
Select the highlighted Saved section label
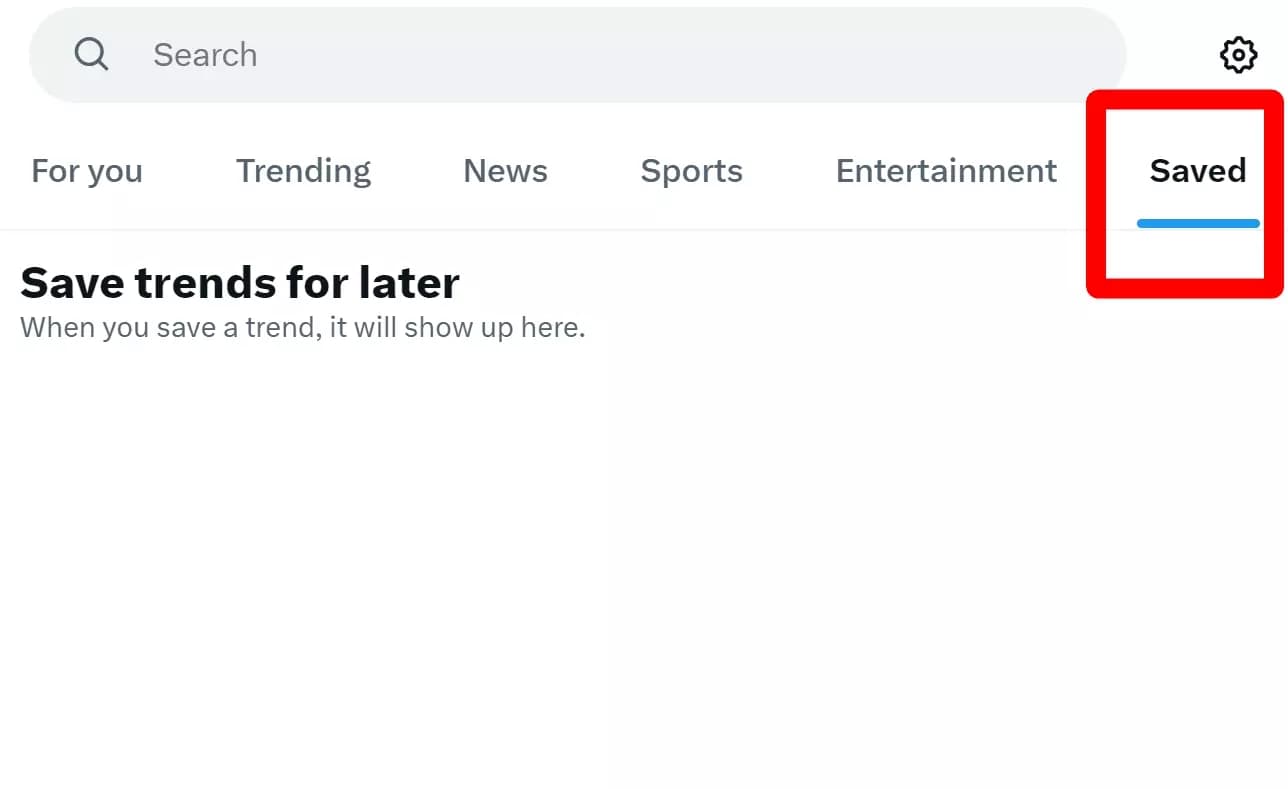[x=1198, y=171]
